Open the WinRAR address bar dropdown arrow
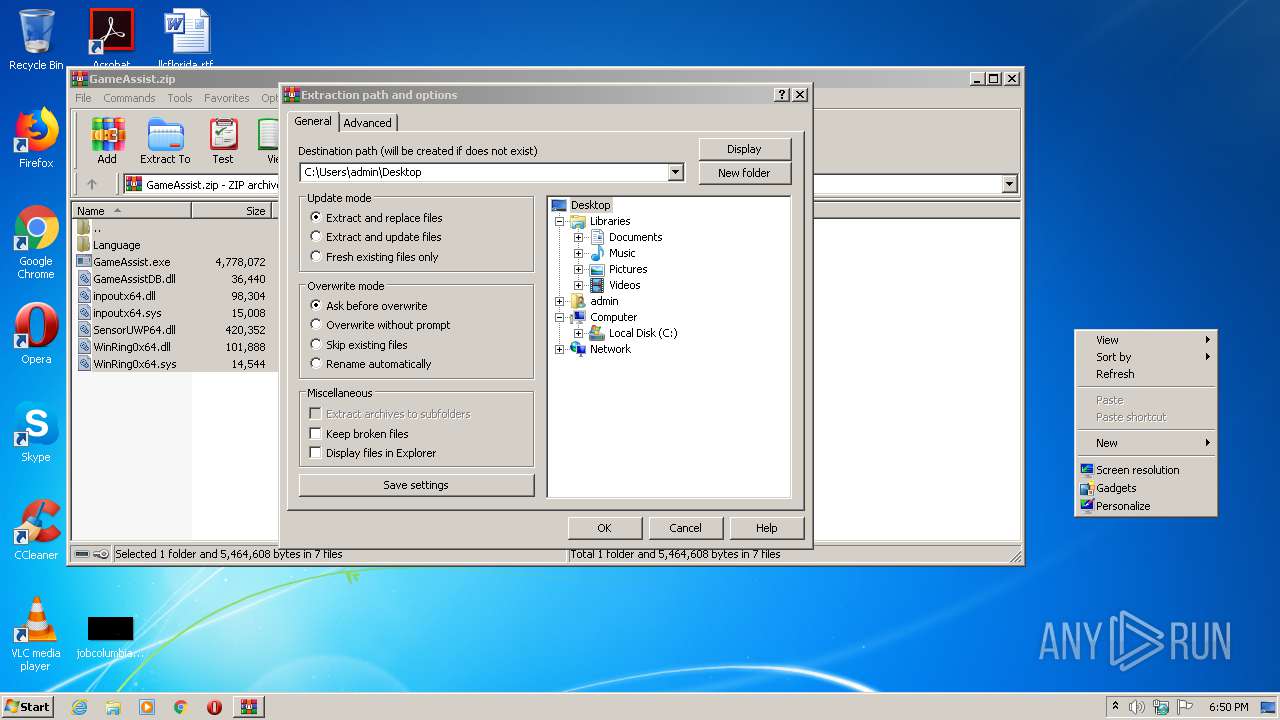 point(1009,184)
